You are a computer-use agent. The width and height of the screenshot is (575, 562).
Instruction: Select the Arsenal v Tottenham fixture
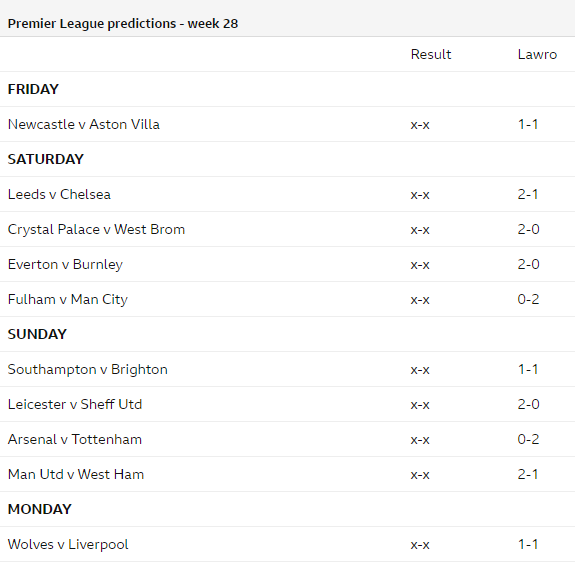tap(75, 439)
